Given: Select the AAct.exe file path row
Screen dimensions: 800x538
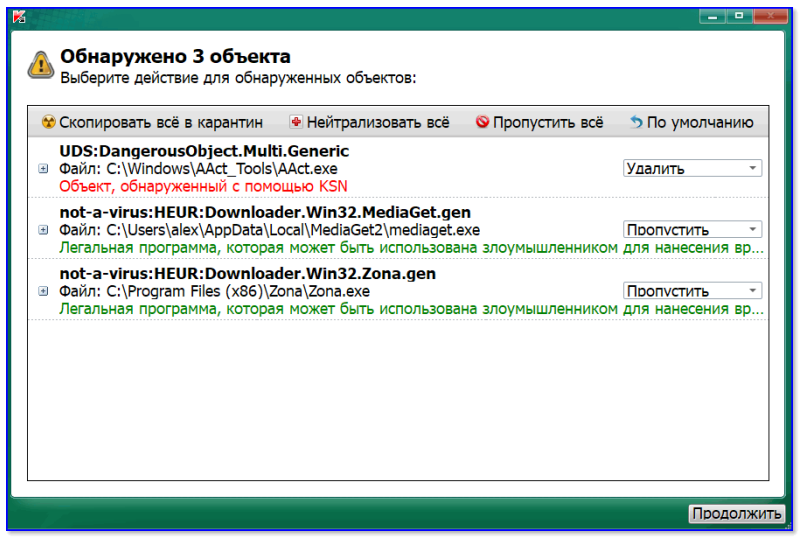Looking at the screenshot, I should coord(198,169).
